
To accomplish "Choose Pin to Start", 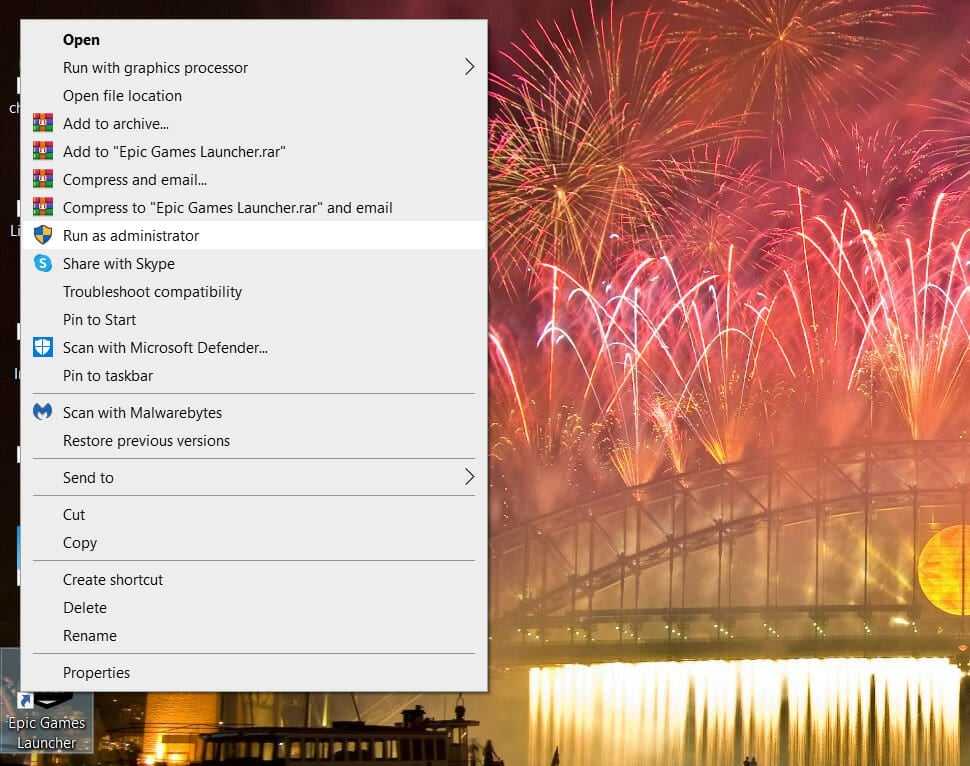I will click(254, 320).
